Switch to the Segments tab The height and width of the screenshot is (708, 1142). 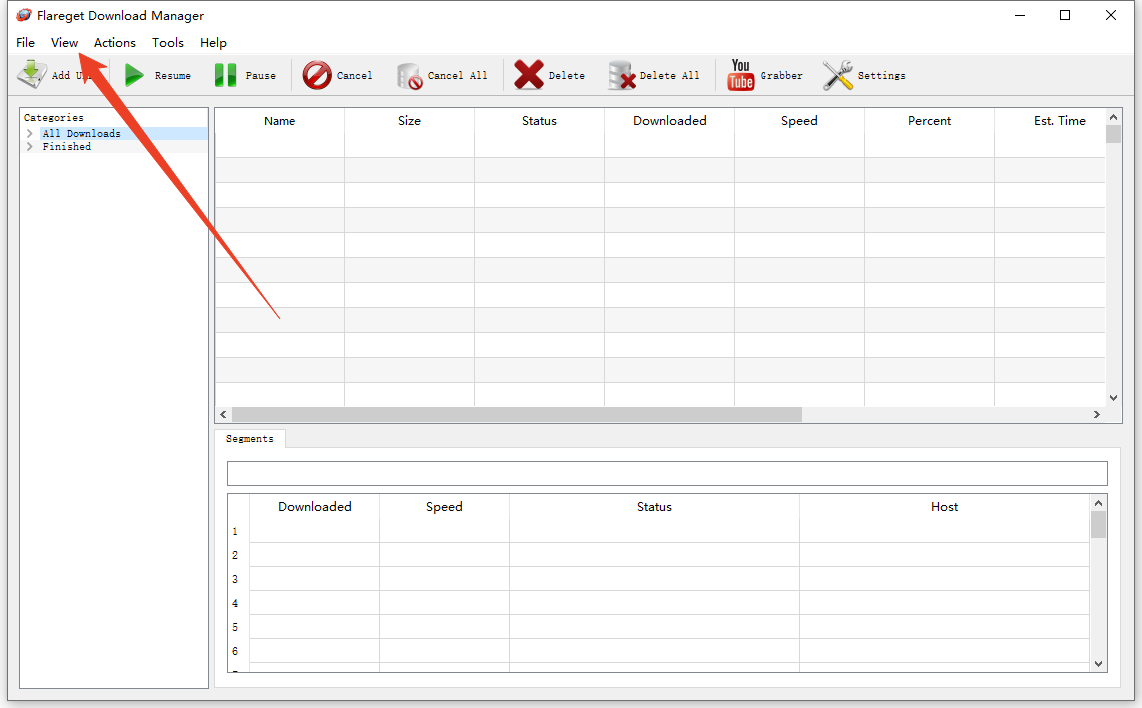click(250, 438)
